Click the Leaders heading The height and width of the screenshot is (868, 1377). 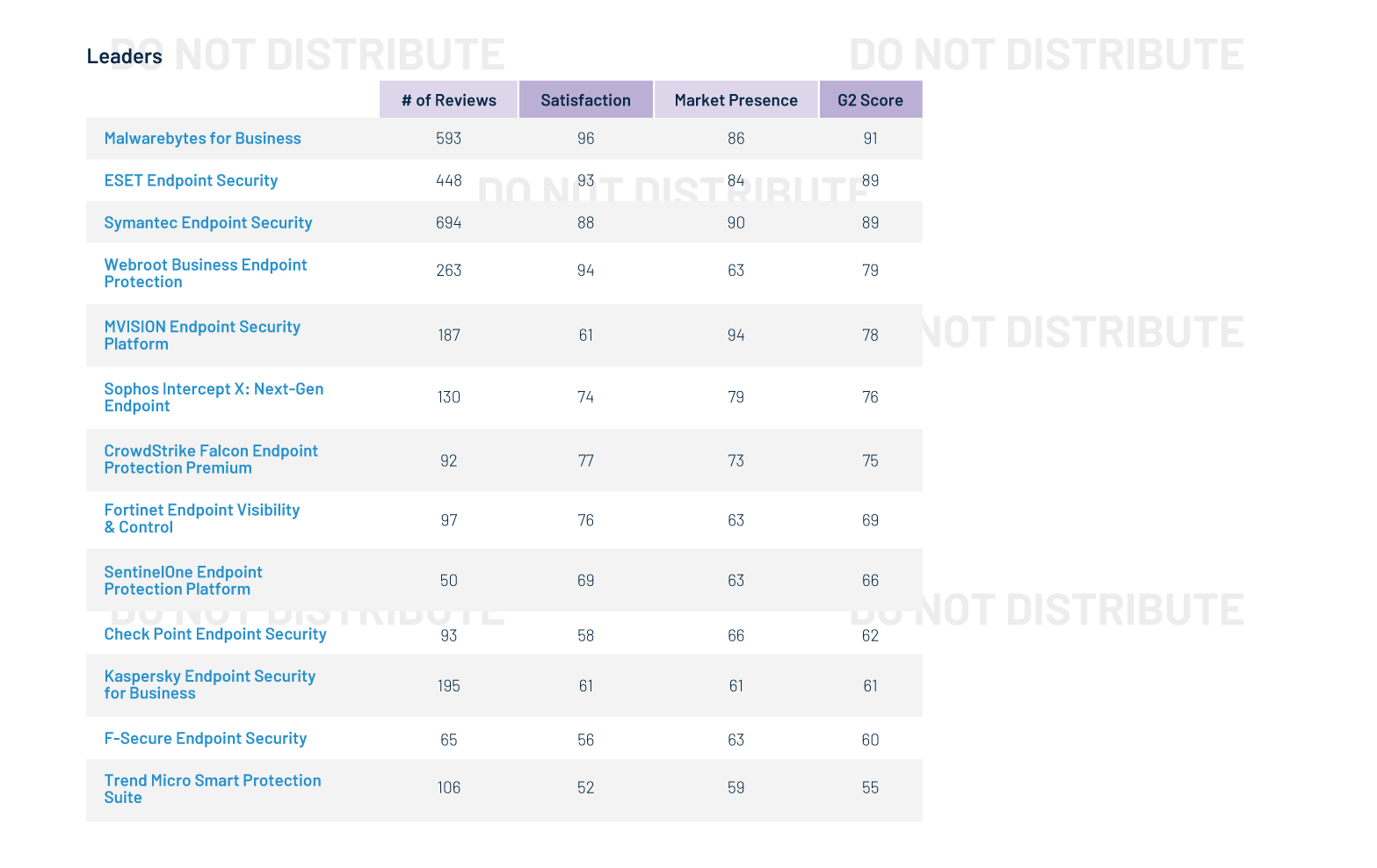(x=124, y=55)
